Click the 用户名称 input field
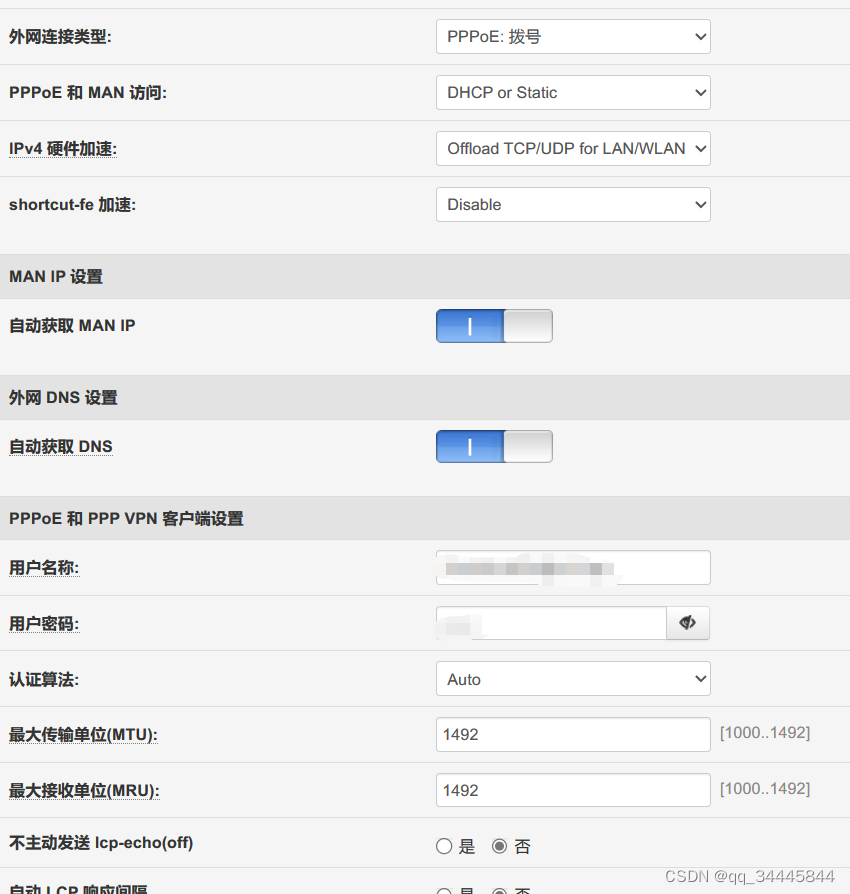 573,567
